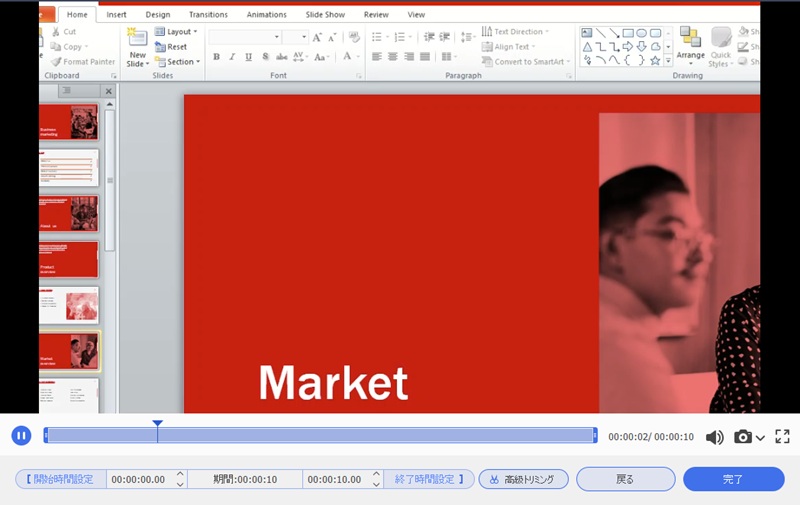Open the Section dropdown
Image resolution: width=800 pixels, height=505 pixels.
178,62
